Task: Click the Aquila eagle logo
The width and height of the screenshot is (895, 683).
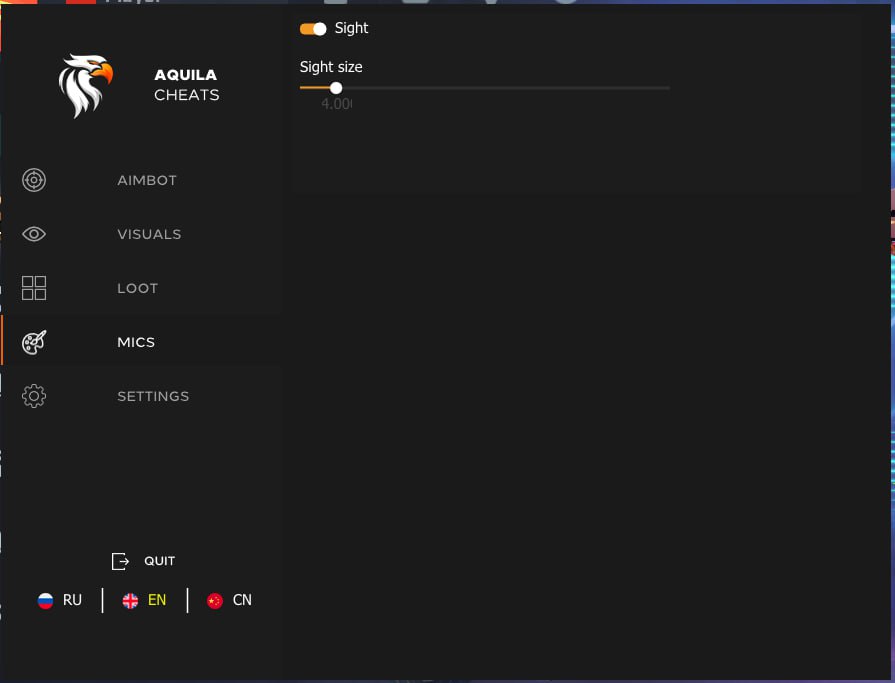Action: click(84, 85)
